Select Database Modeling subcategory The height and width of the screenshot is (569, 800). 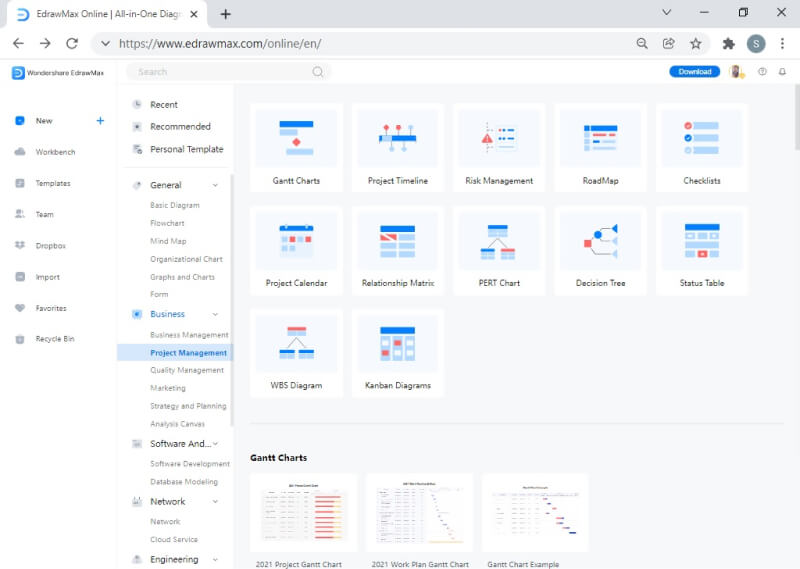[184, 482]
